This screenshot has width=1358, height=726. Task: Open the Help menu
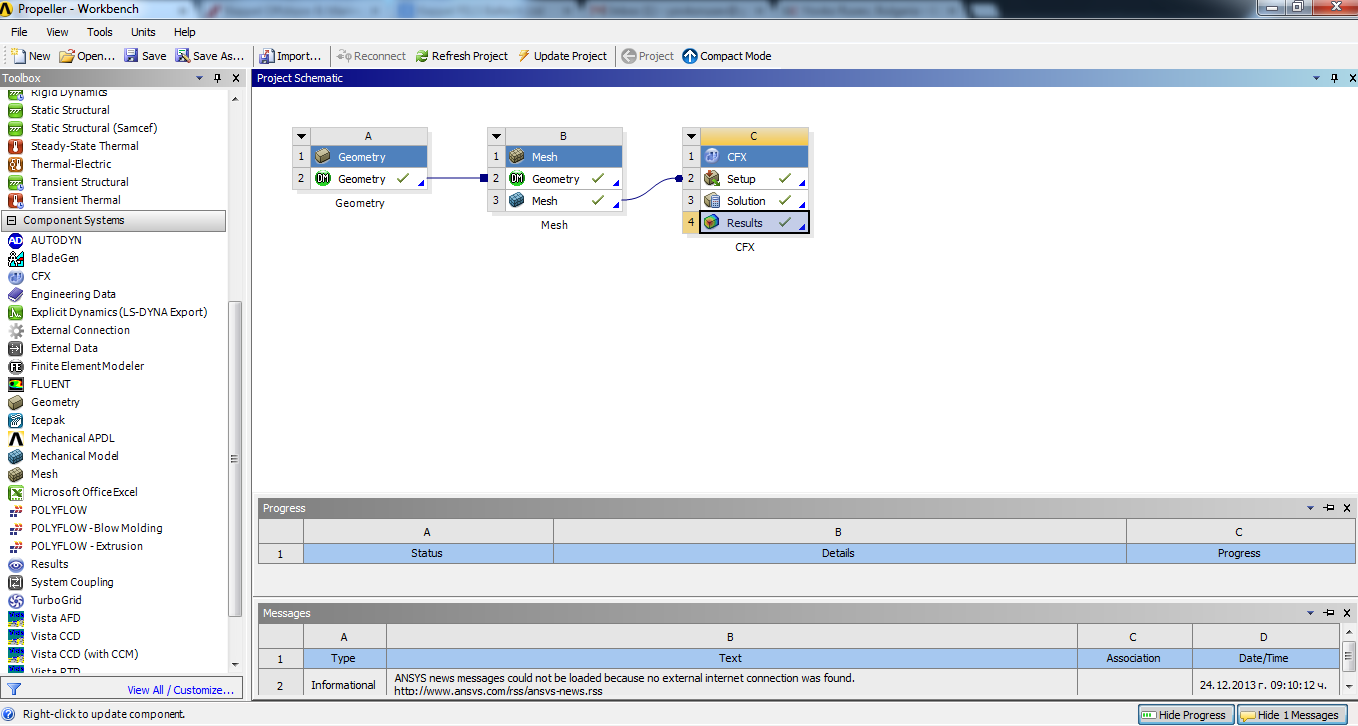coord(185,32)
